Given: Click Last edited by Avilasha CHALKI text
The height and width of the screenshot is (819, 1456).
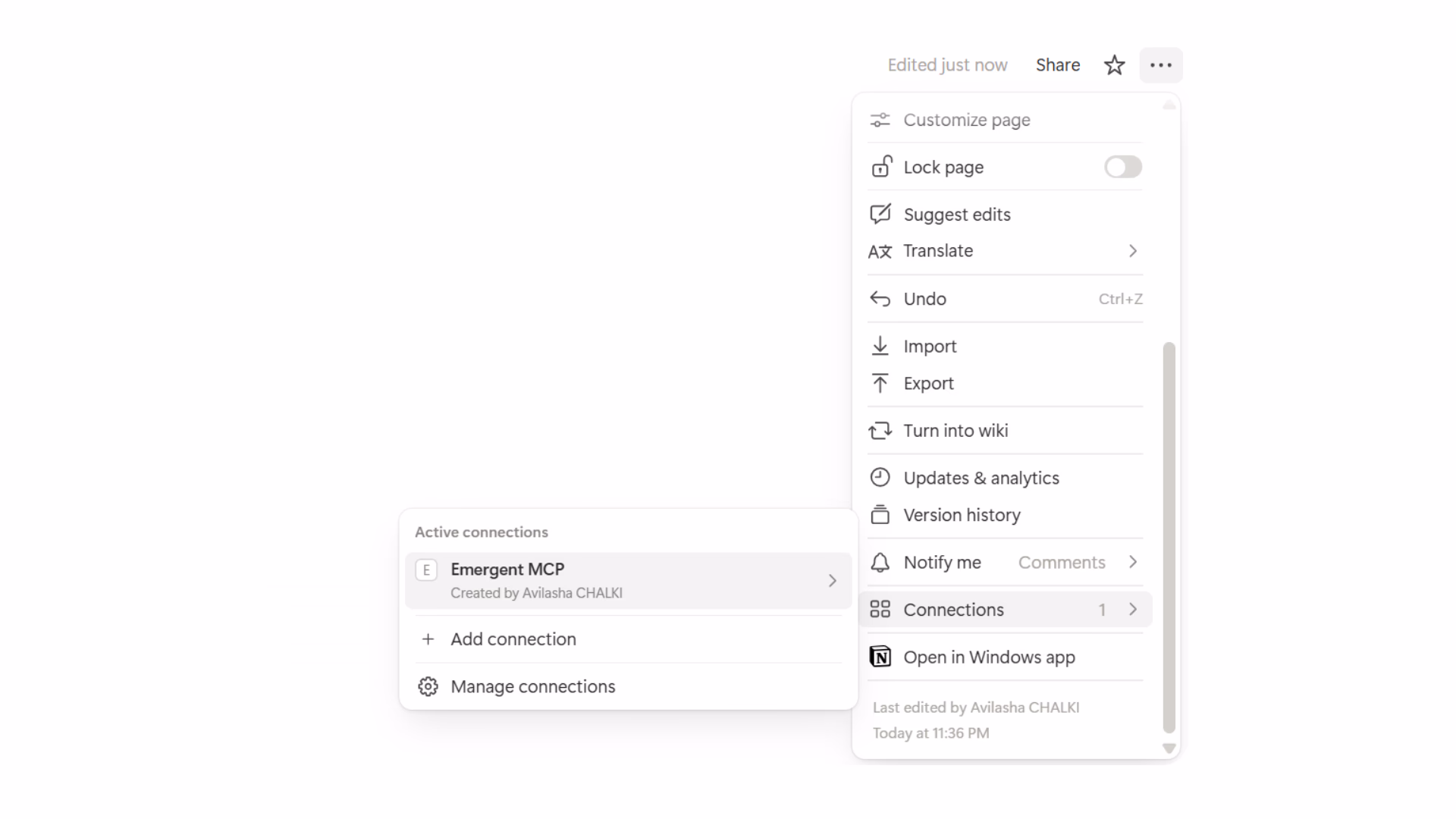Looking at the screenshot, I should pyautogui.click(x=976, y=708).
